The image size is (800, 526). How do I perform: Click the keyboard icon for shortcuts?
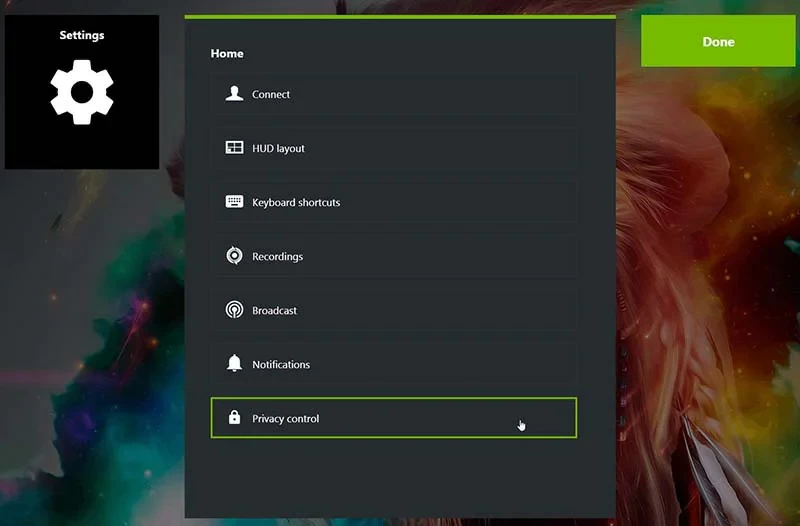pyautogui.click(x=234, y=202)
